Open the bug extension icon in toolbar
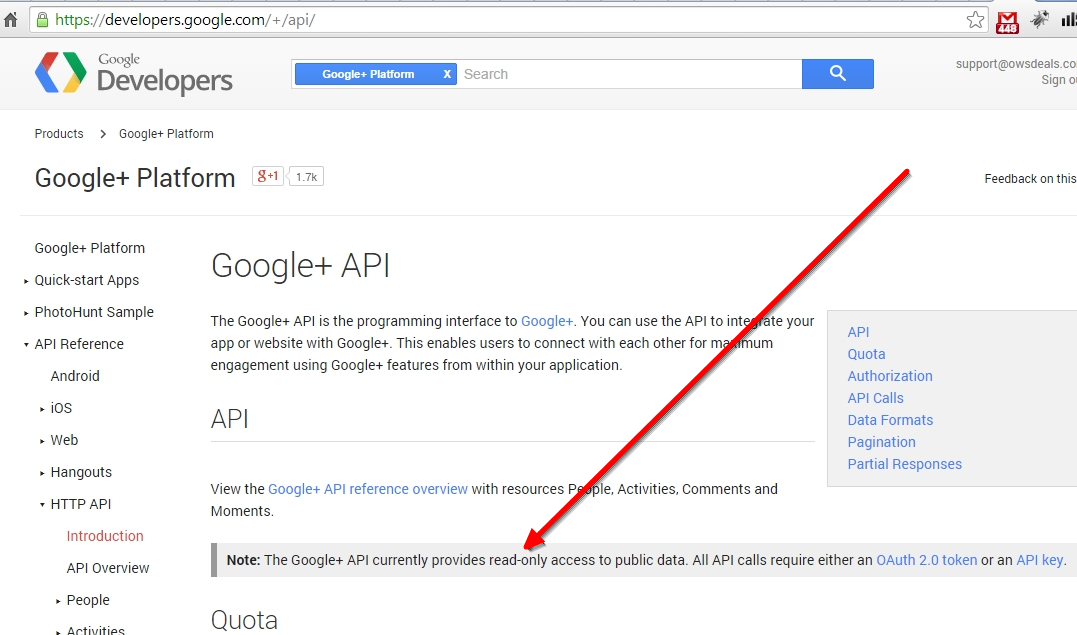1077x635 pixels. point(1040,20)
